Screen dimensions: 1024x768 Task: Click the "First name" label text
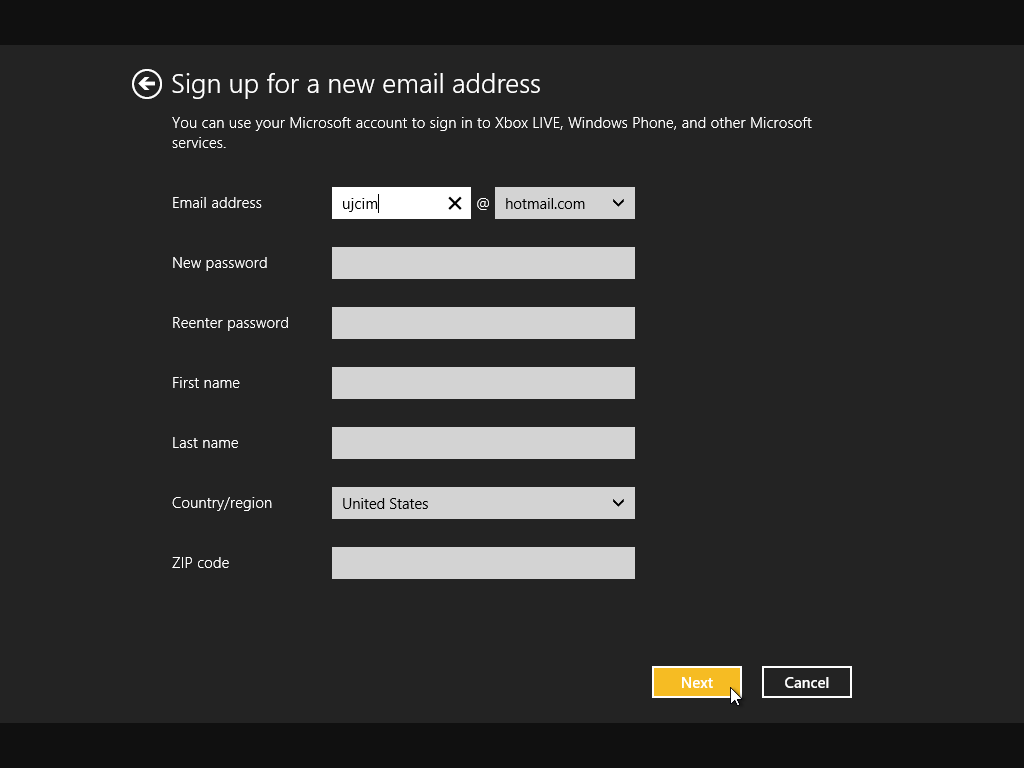pyautogui.click(x=206, y=383)
